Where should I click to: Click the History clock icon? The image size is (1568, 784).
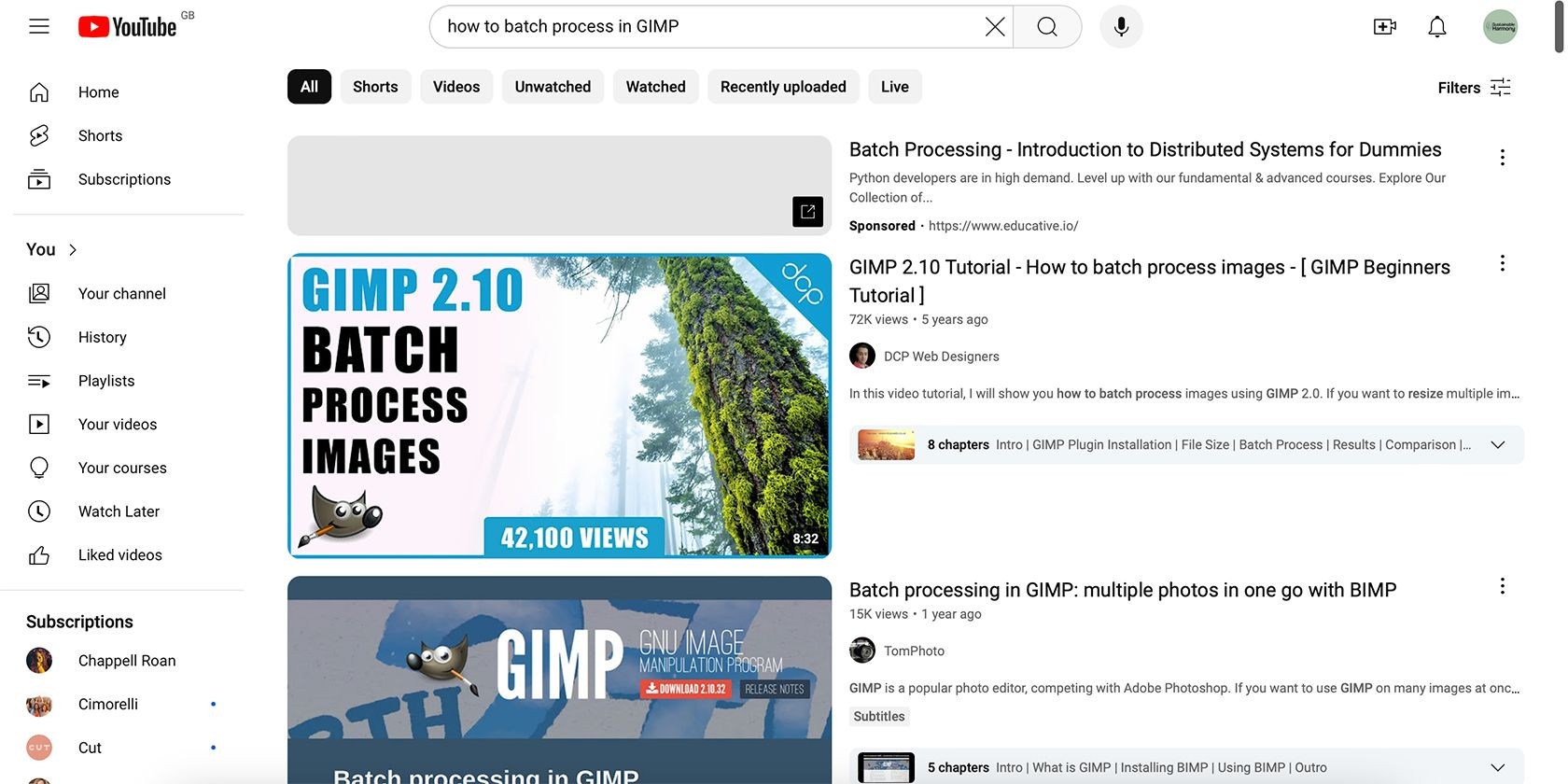point(39,337)
